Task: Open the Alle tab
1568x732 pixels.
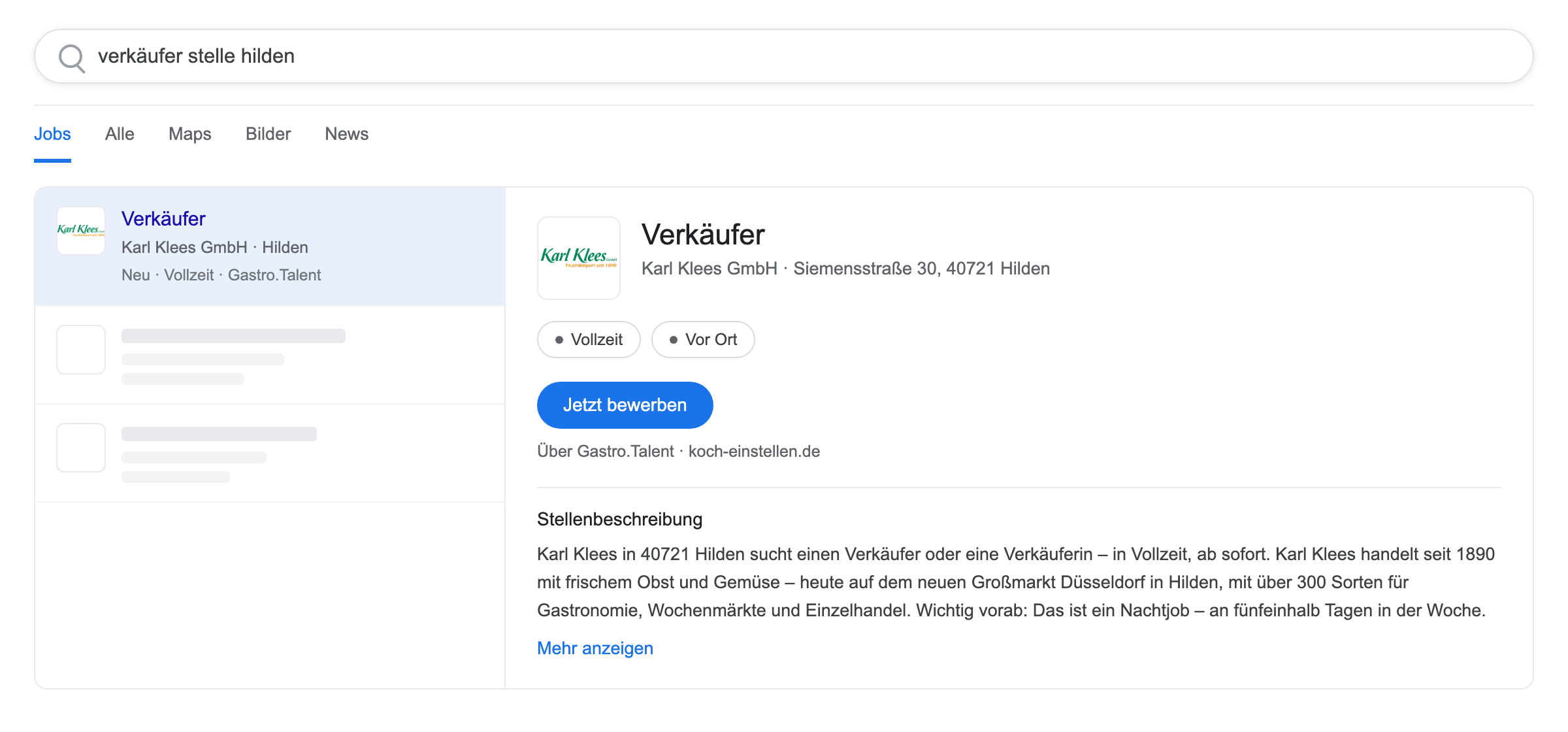Action: tap(120, 134)
